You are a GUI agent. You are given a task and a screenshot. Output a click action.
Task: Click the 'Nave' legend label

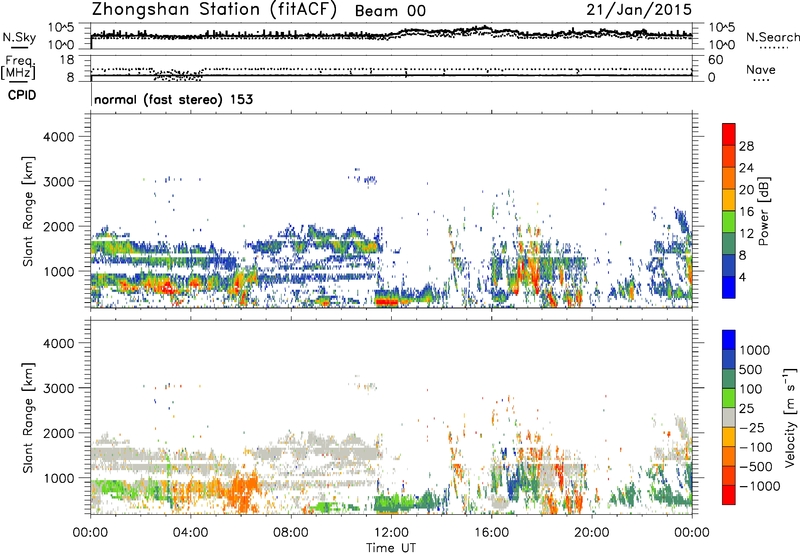pyautogui.click(x=761, y=70)
